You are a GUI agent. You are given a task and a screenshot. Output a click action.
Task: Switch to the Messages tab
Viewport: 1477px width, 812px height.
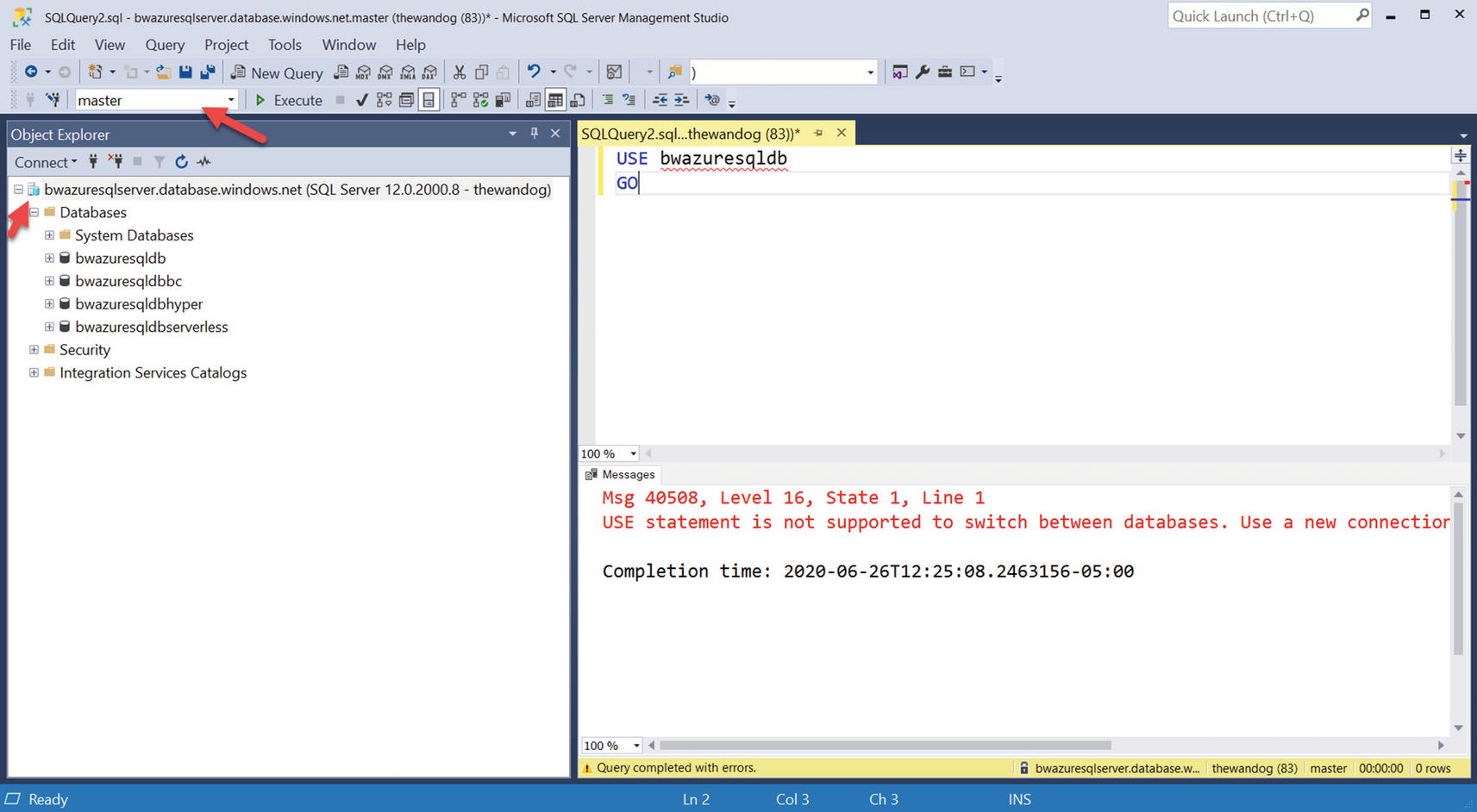[x=620, y=474]
